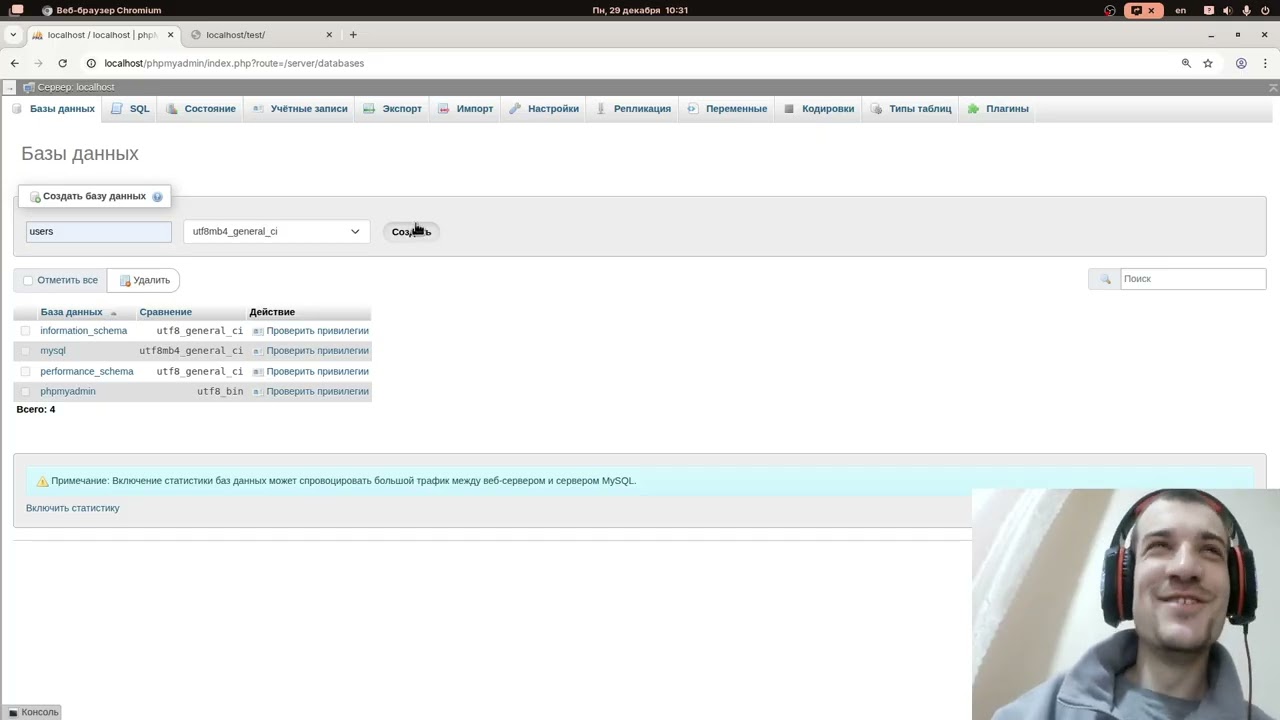Screen dimensions: 1280x720
Task: Open the system volume icon
Action: [x=1227, y=10]
